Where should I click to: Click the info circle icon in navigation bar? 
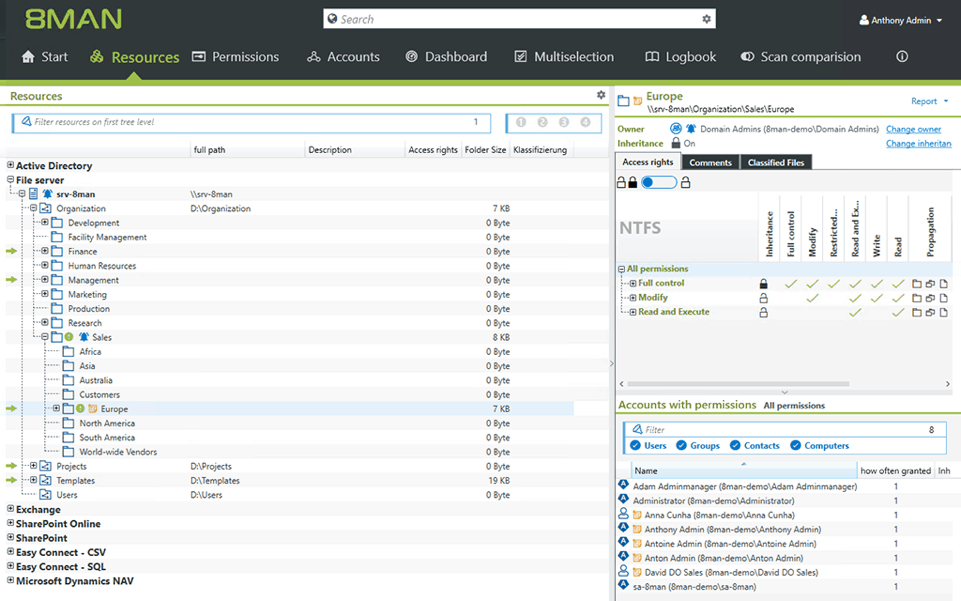click(902, 57)
